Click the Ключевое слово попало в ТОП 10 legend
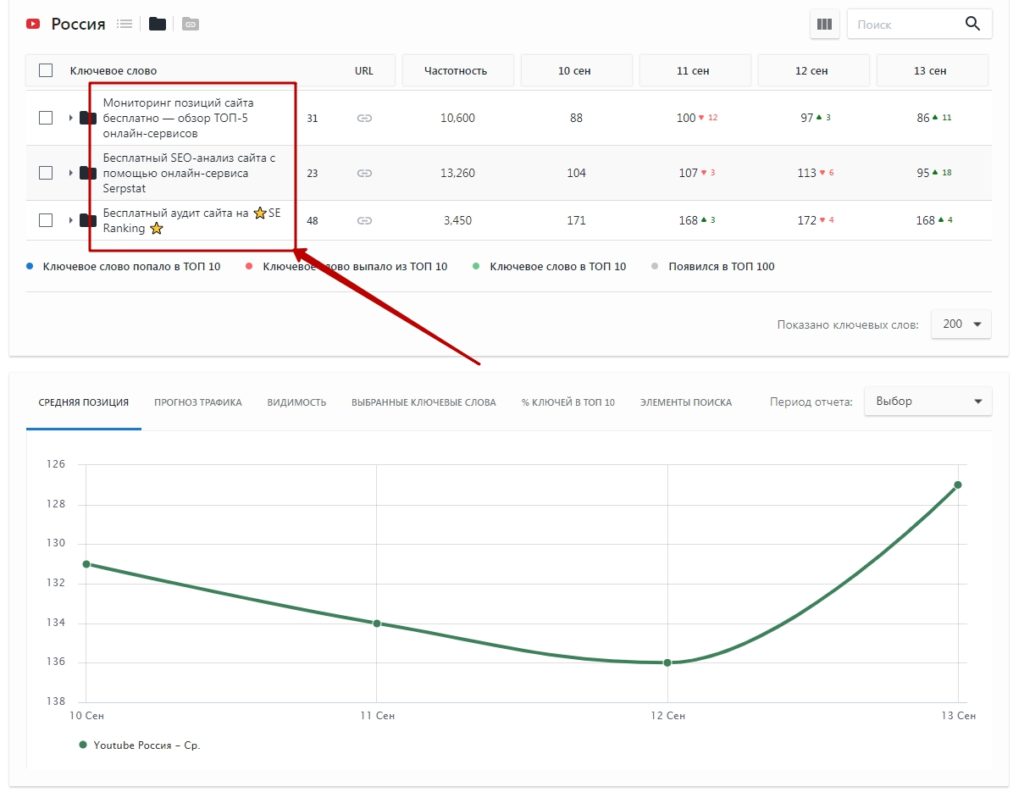This screenshot has width=1024, height=798. pos(123,266)
